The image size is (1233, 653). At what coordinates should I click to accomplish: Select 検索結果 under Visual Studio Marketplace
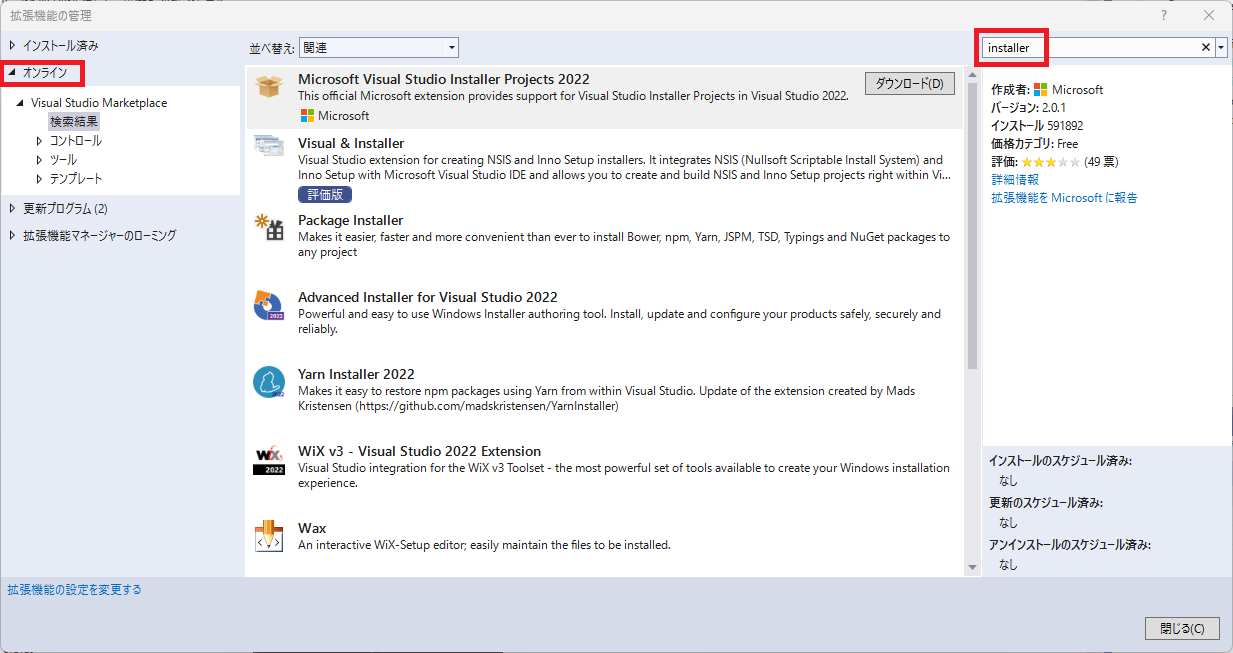point(73,120)
